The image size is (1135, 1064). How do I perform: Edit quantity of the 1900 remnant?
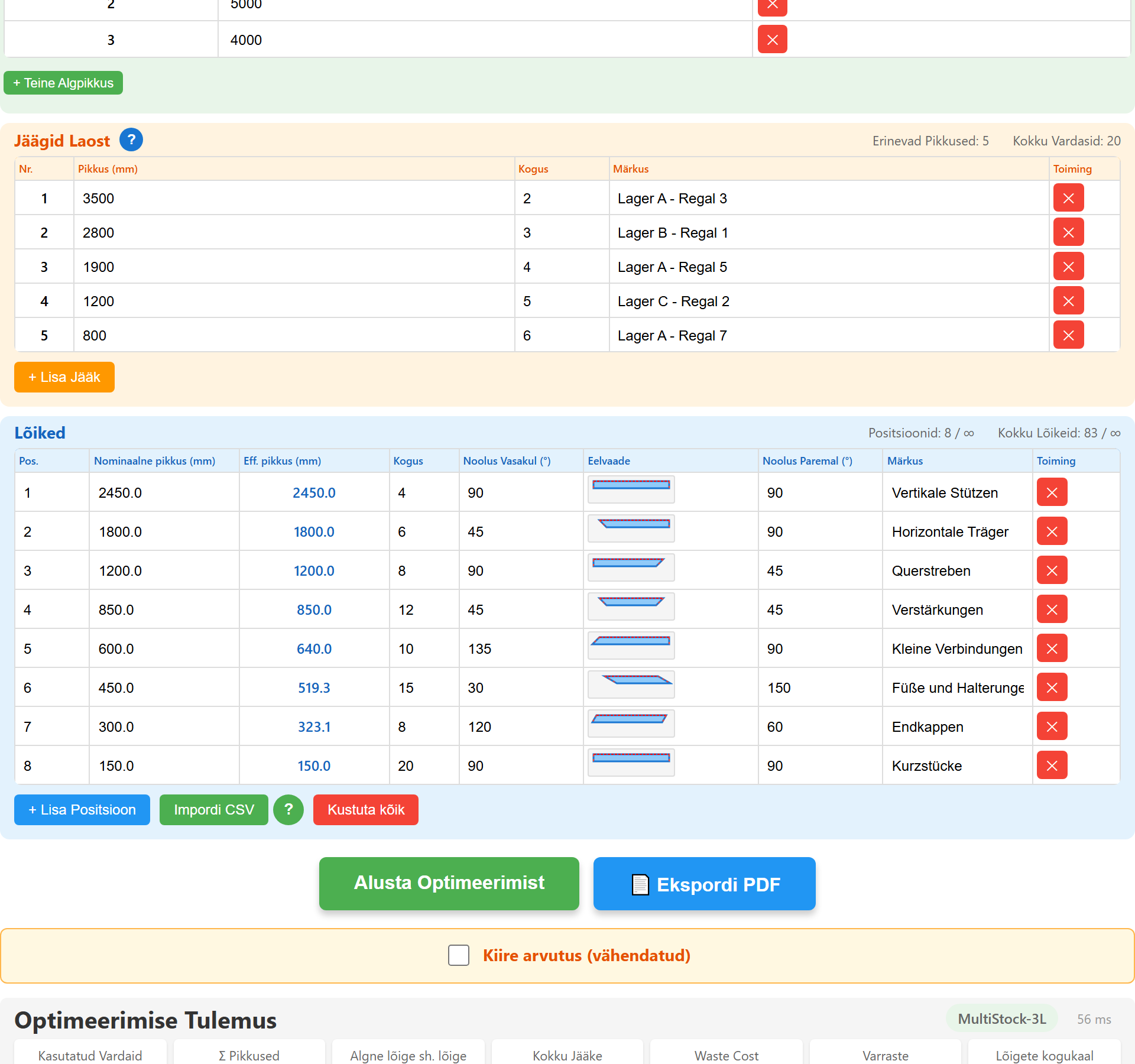562,267
